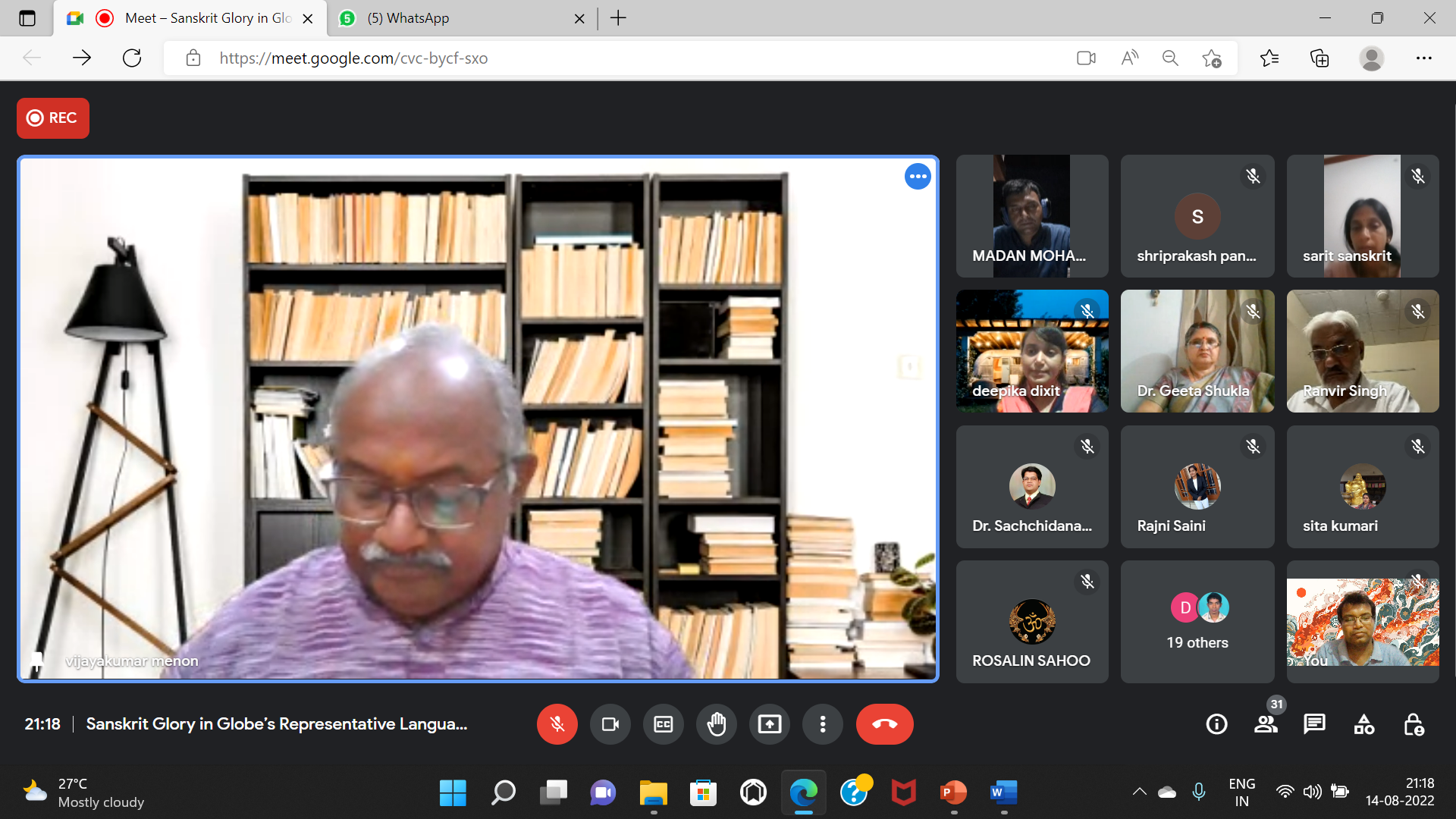Open options on vijayakumar menon's video tile
This screenshot has height=819, width=1456.
918,177
